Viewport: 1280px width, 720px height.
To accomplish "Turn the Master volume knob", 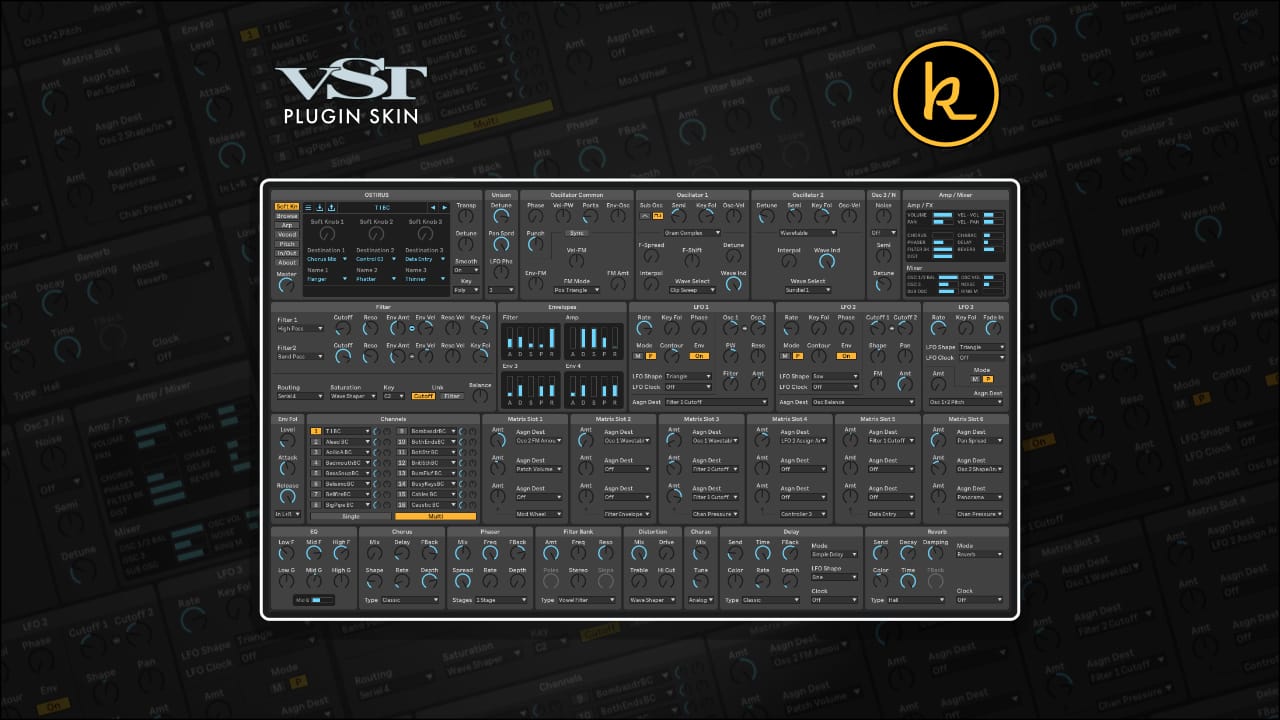I will 287,285.
